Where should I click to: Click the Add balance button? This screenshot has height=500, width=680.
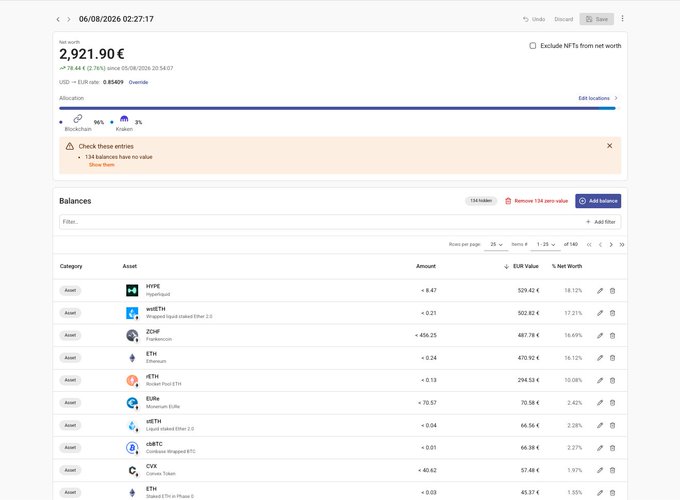pos(598,201)
